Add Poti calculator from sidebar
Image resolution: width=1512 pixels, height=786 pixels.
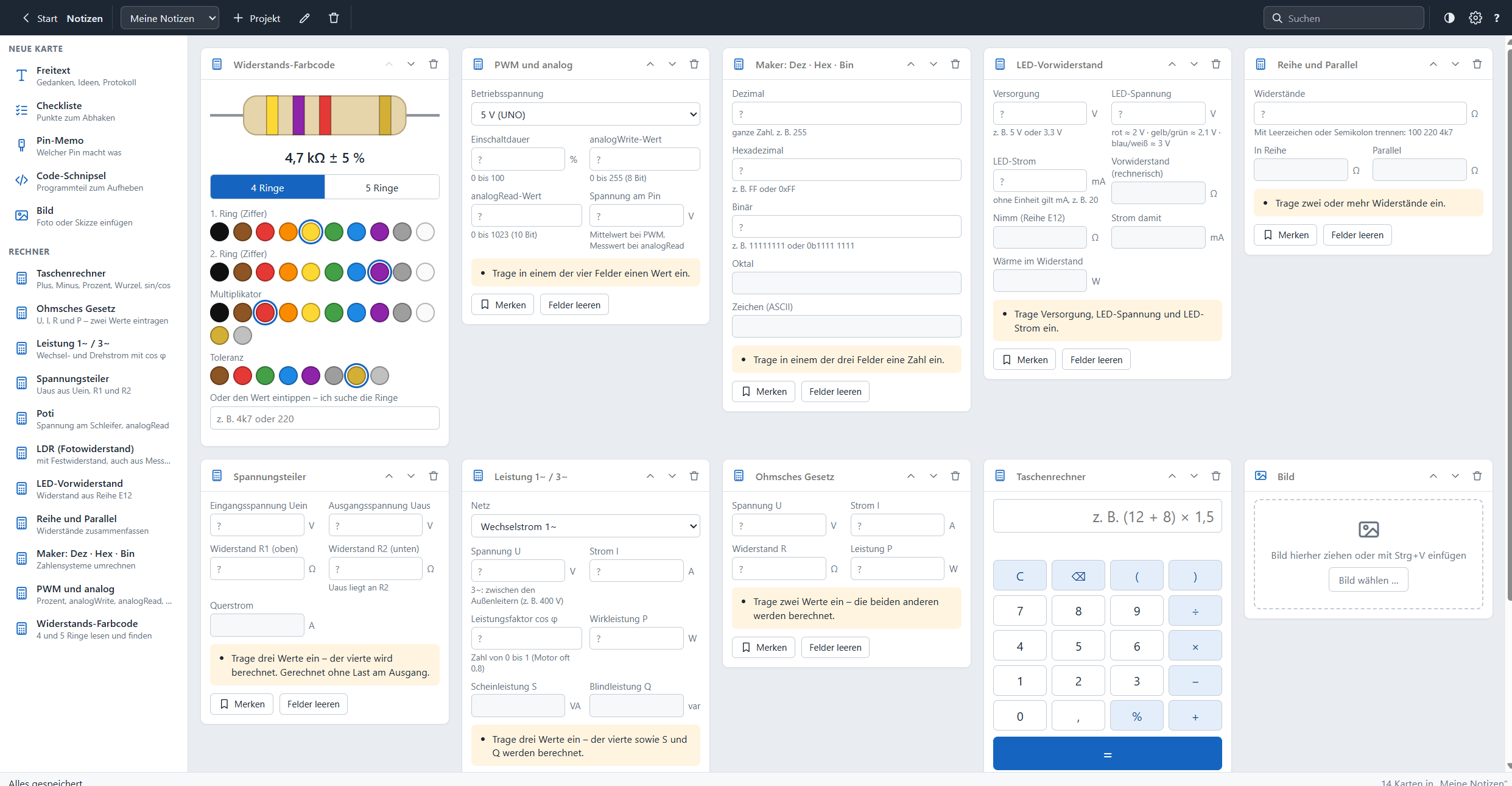coord(94,419)
